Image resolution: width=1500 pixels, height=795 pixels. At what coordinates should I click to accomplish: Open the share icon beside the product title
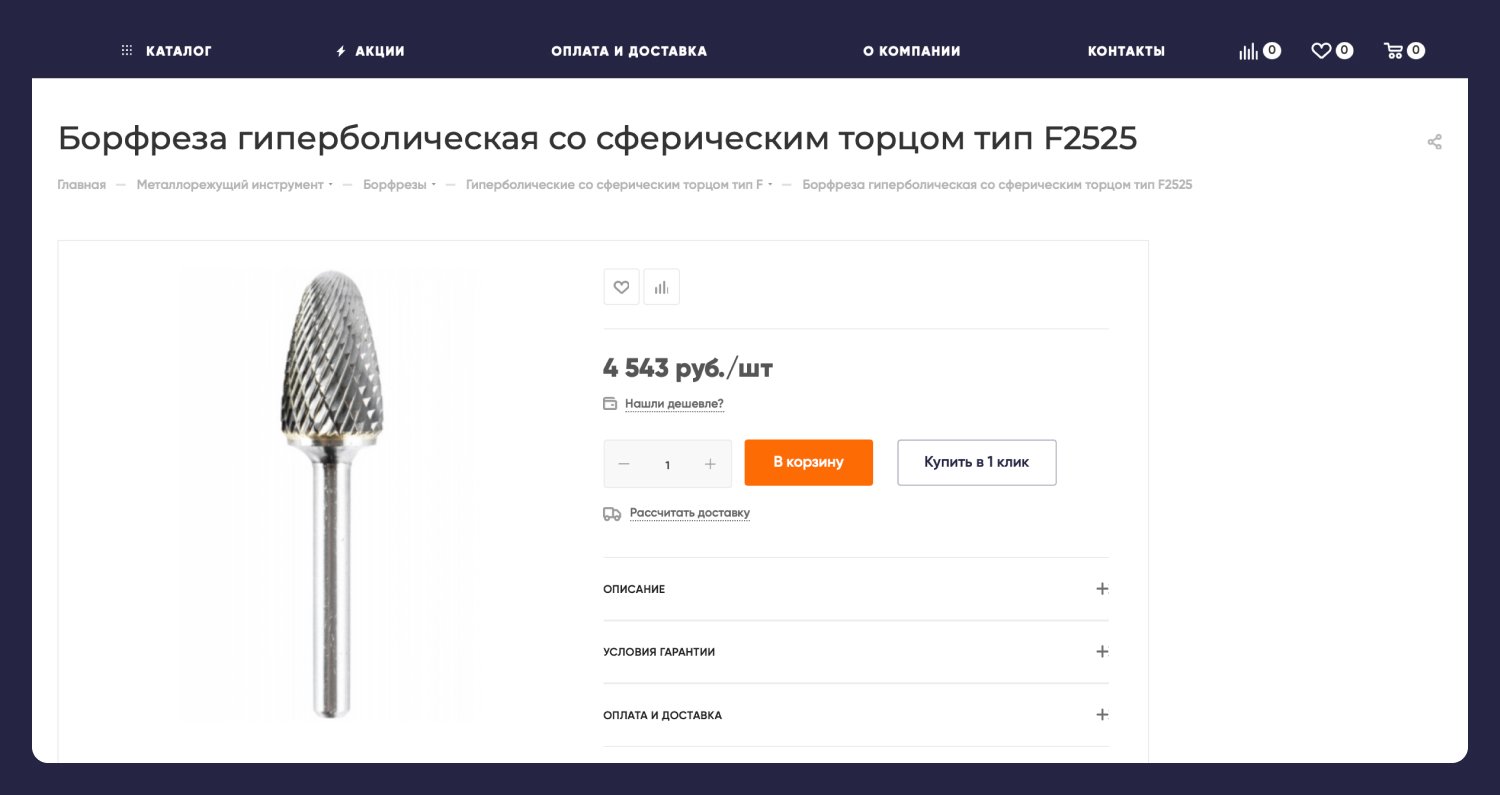[x=1434, y=142]
